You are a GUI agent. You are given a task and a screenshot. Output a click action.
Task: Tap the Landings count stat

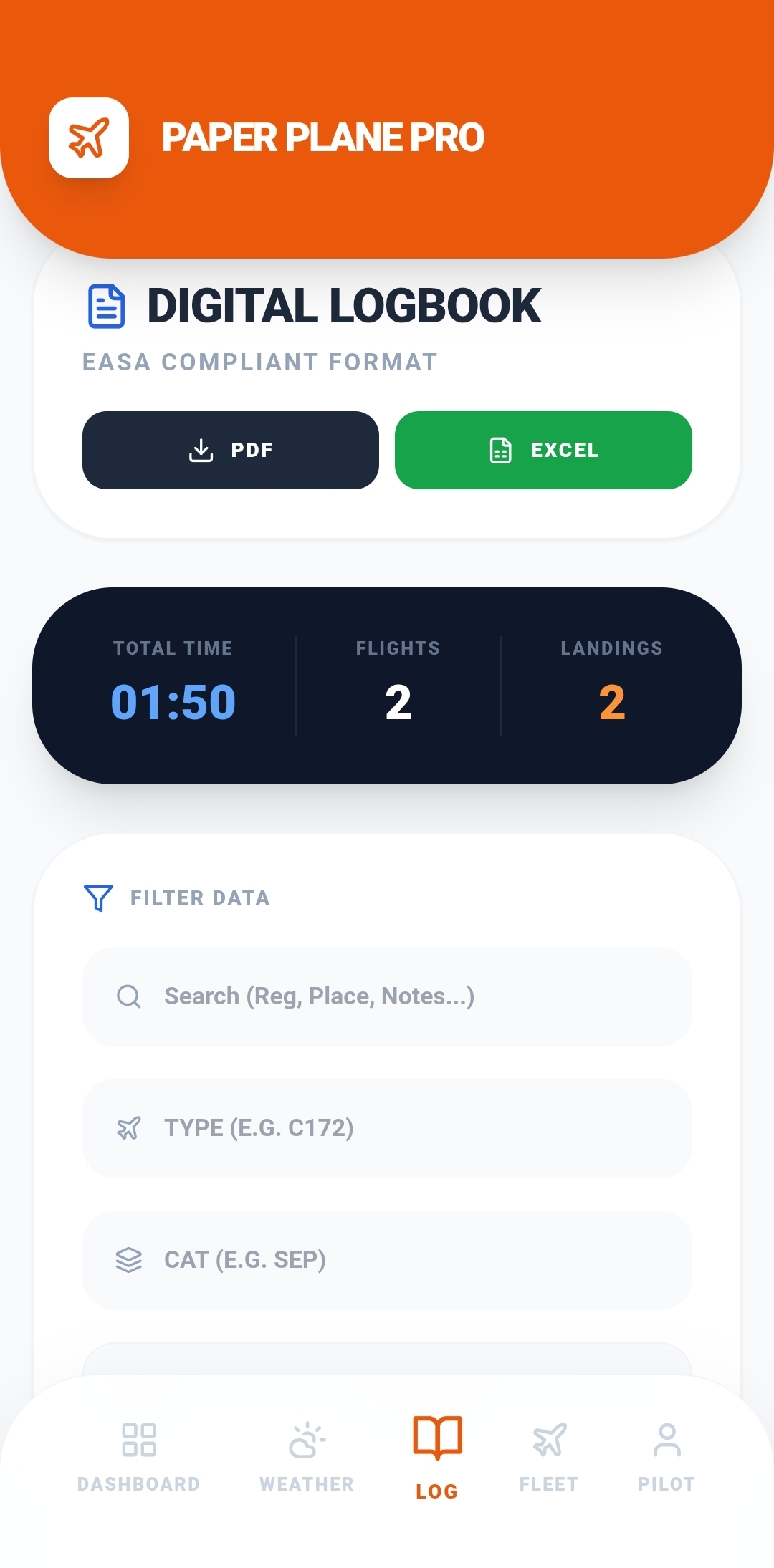[611, 702]
